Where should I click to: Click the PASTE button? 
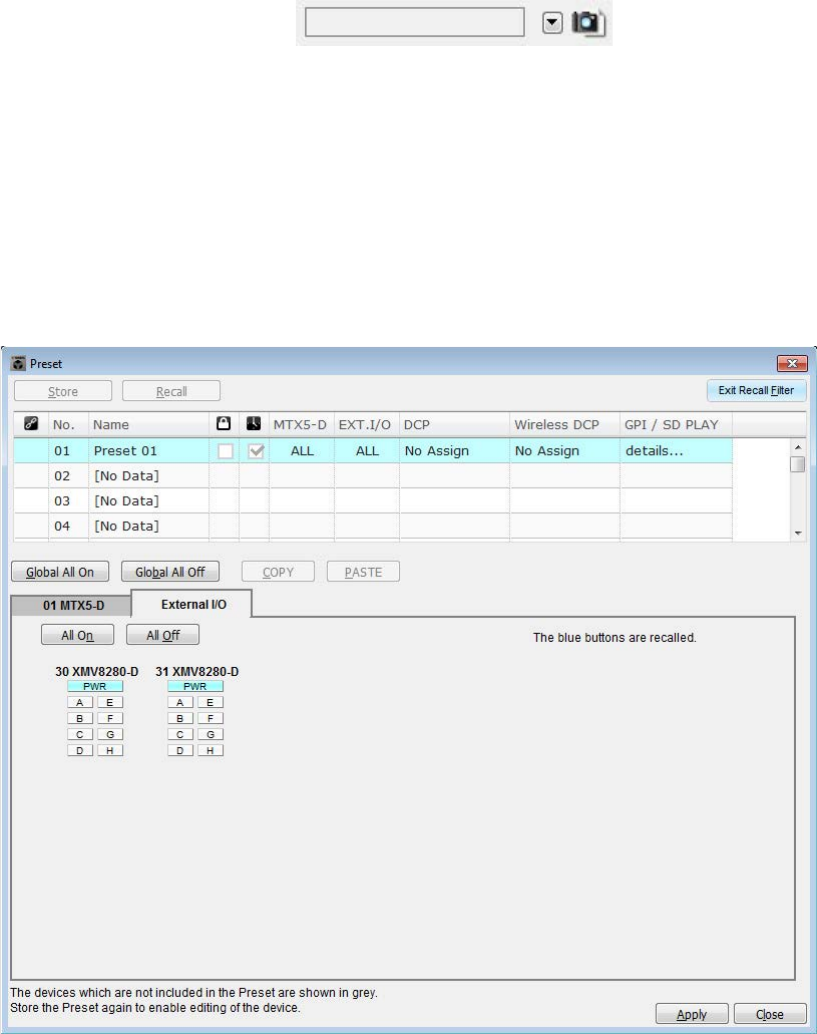pos(363,572)
